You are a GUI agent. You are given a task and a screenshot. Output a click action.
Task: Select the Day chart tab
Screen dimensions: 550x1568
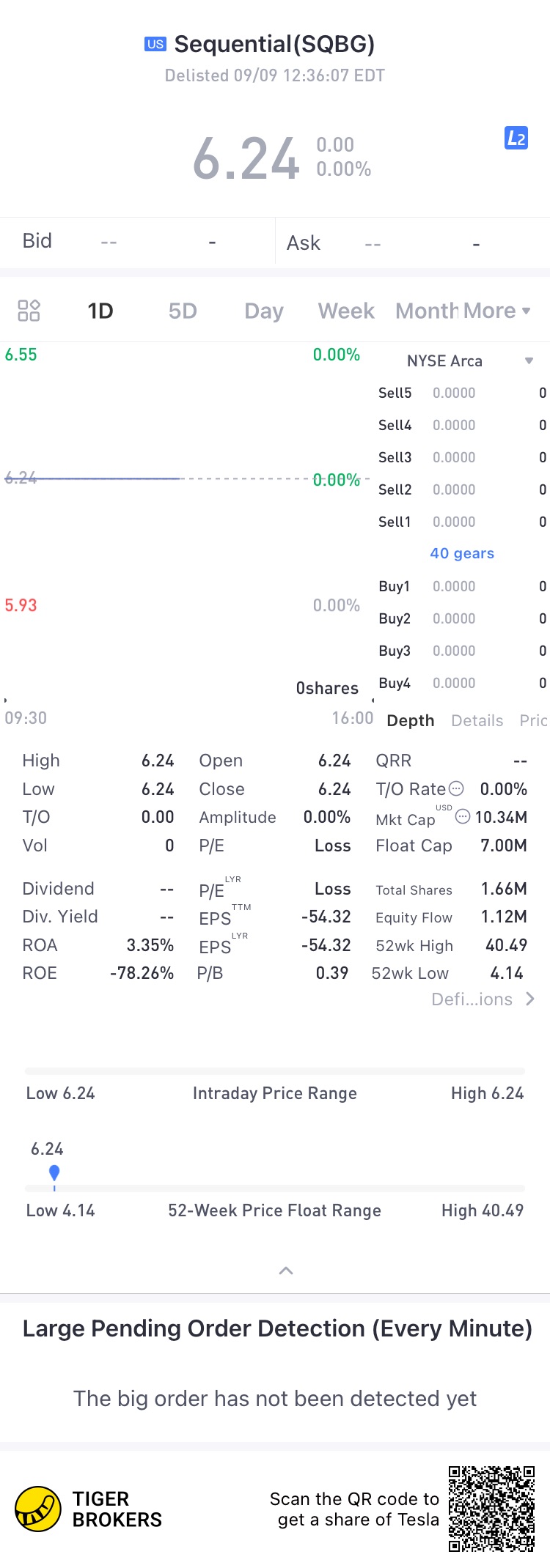pos(264,311)
